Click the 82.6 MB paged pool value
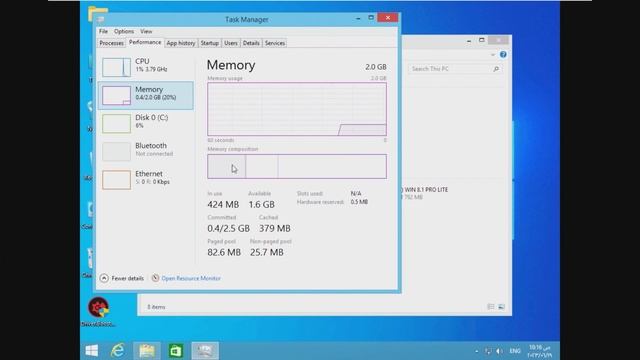 224,253
